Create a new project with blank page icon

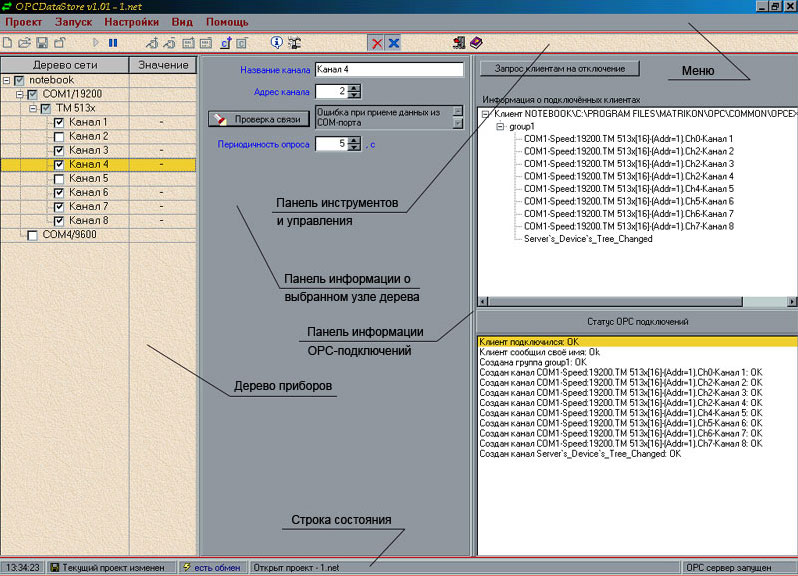pyautogui.click(x=8, y=43)
